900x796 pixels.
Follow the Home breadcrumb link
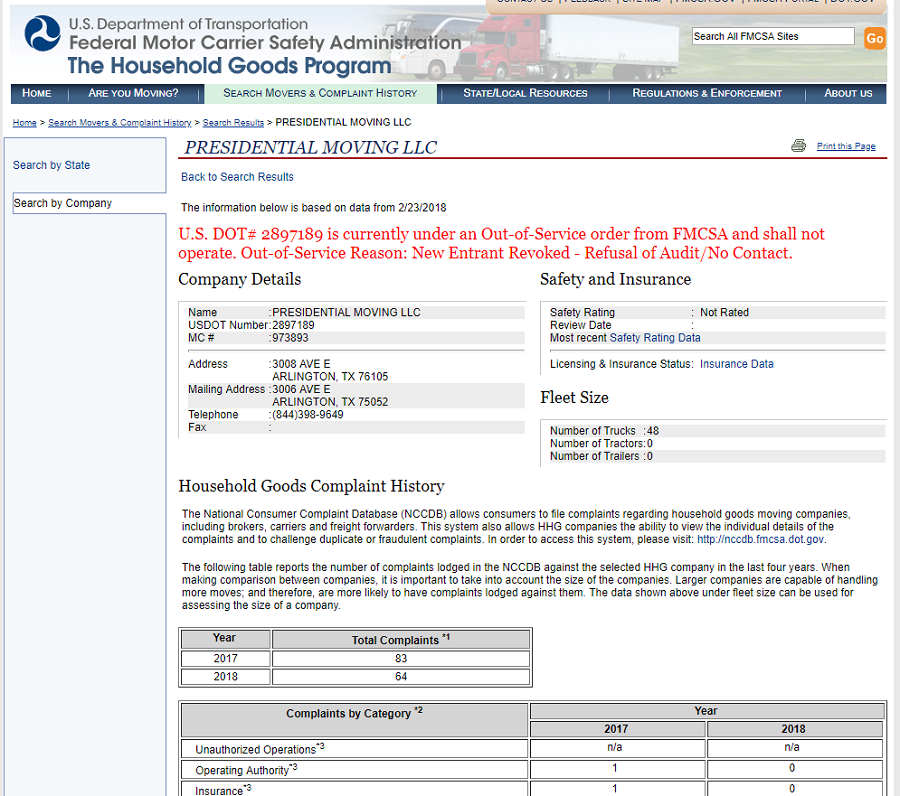(x=25, y=123)
